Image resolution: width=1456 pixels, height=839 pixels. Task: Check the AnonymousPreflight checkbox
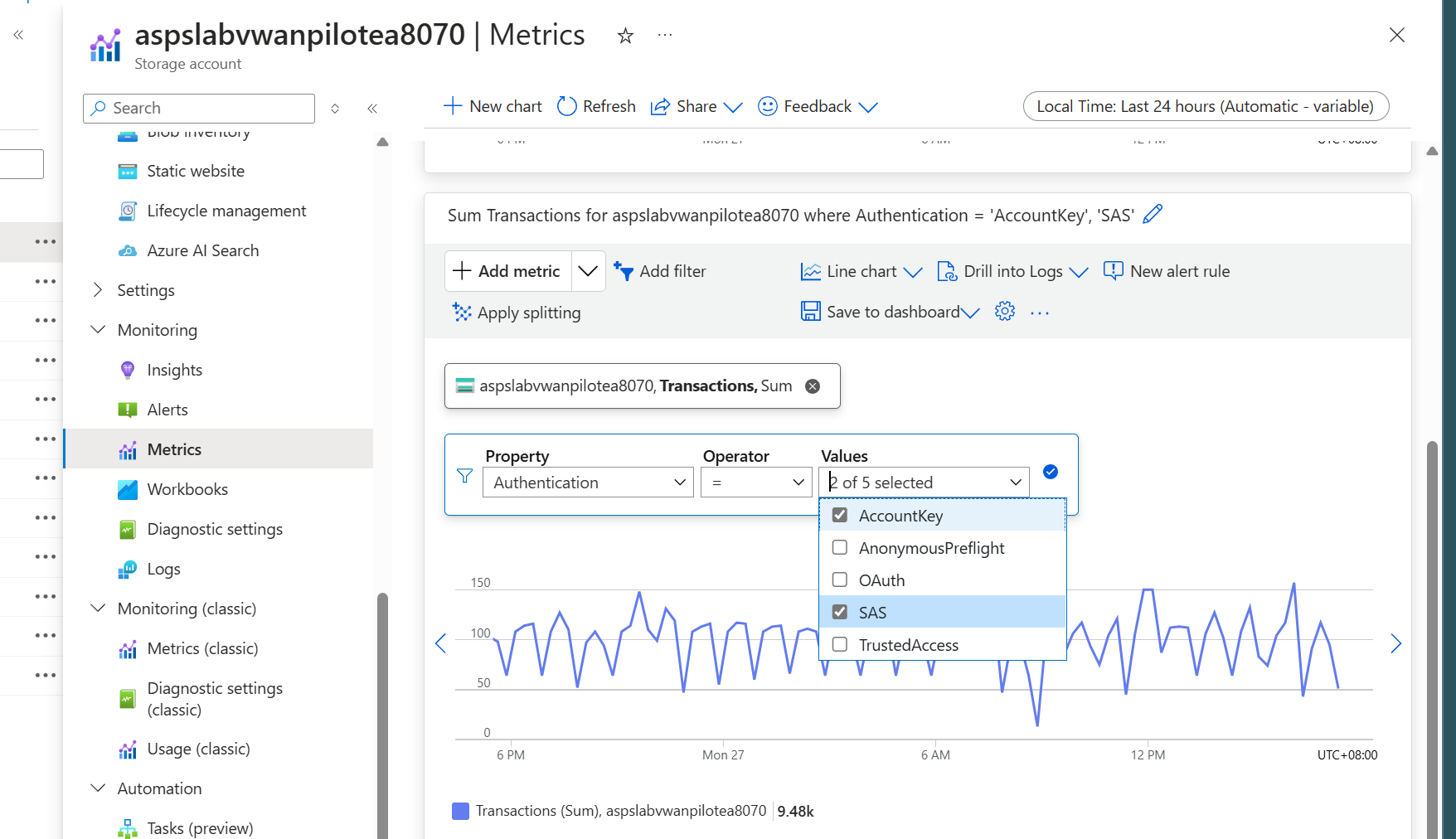tap(840, 547)
